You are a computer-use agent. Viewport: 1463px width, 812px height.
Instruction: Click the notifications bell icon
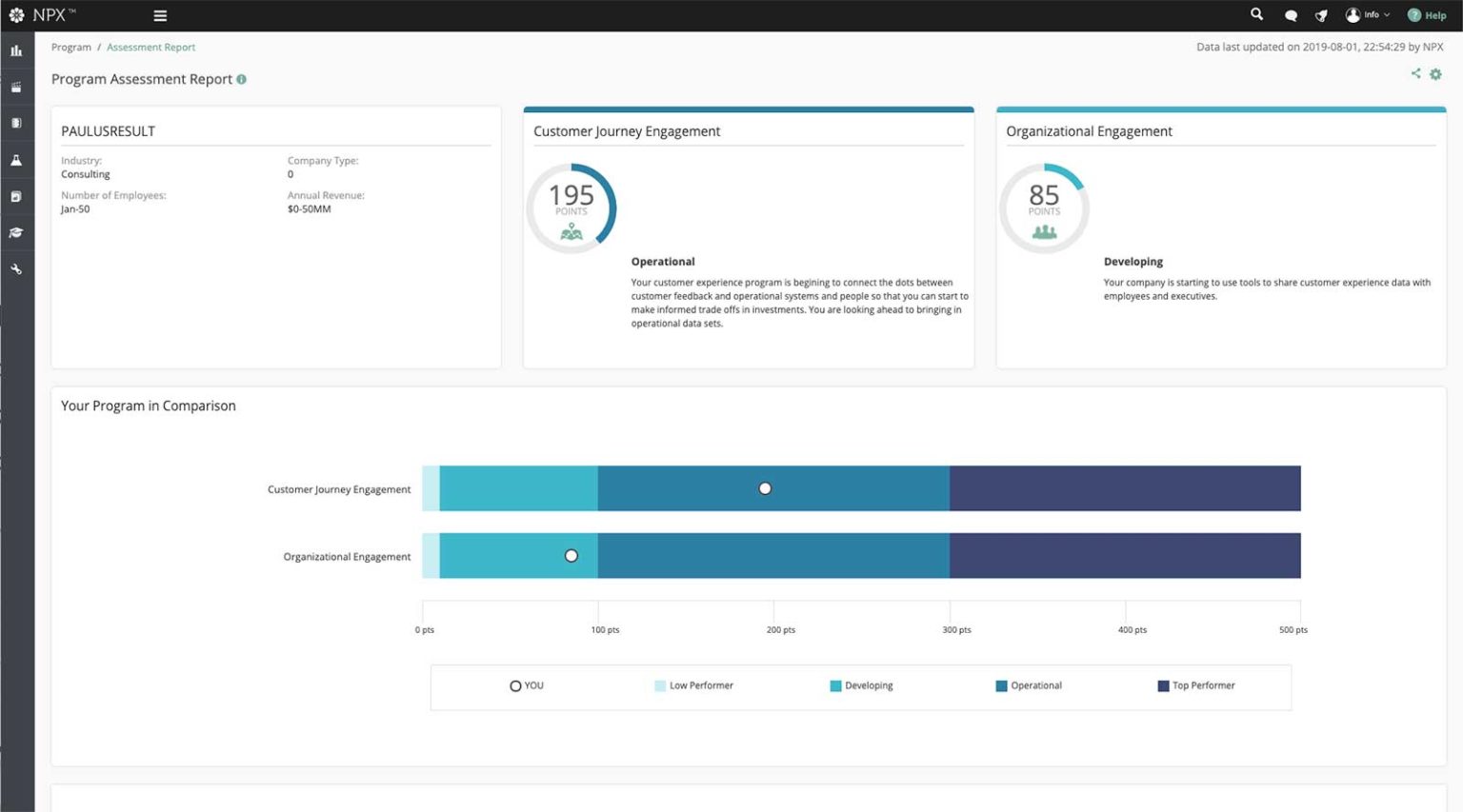[1322, 14]
